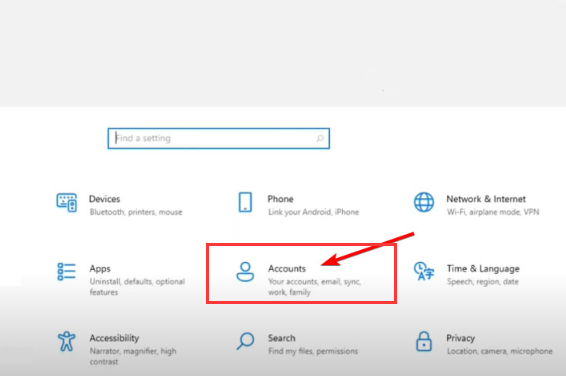Click the Accounts person icon

245,272
